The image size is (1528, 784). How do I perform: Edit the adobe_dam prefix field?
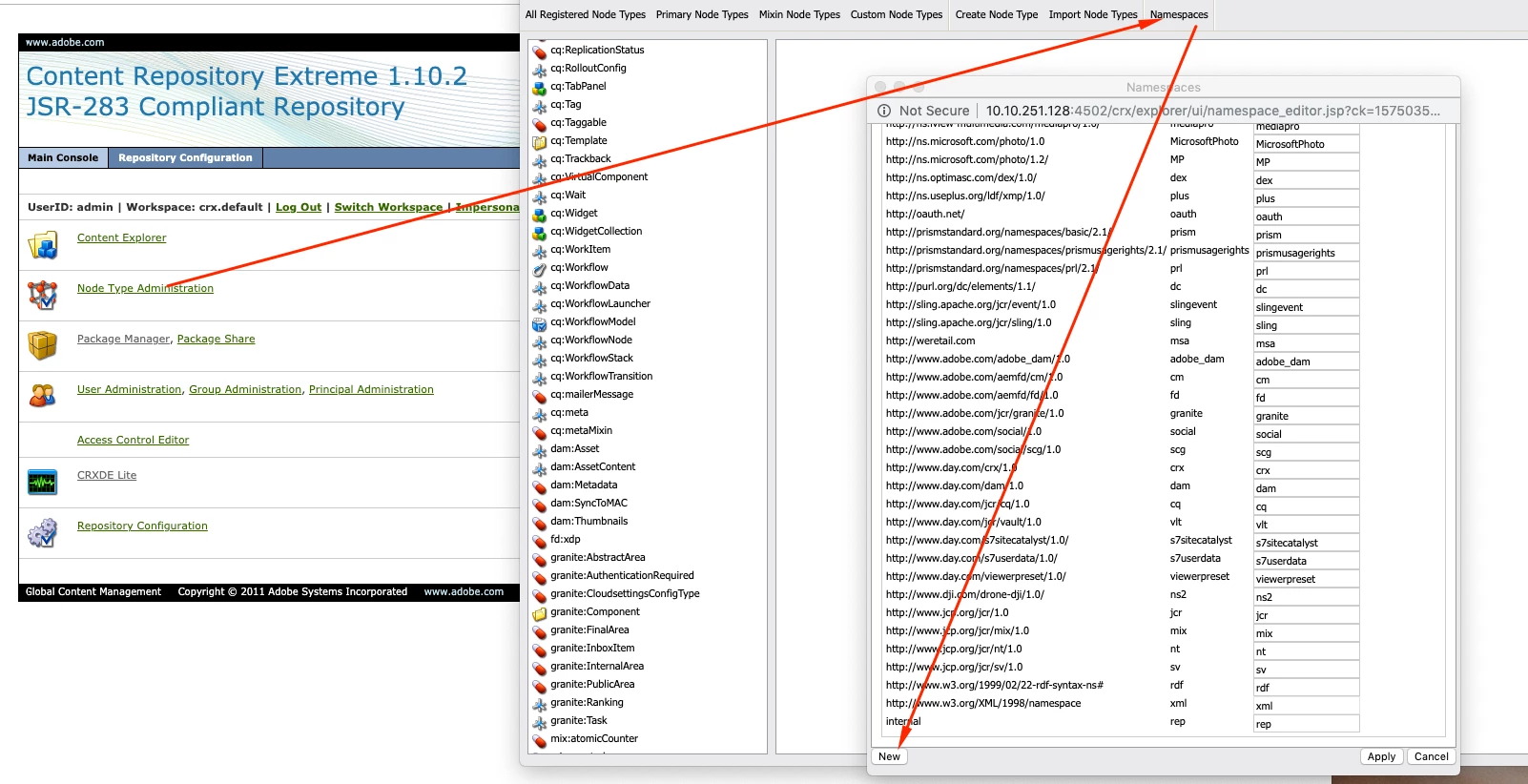(x=1307, y=361)
